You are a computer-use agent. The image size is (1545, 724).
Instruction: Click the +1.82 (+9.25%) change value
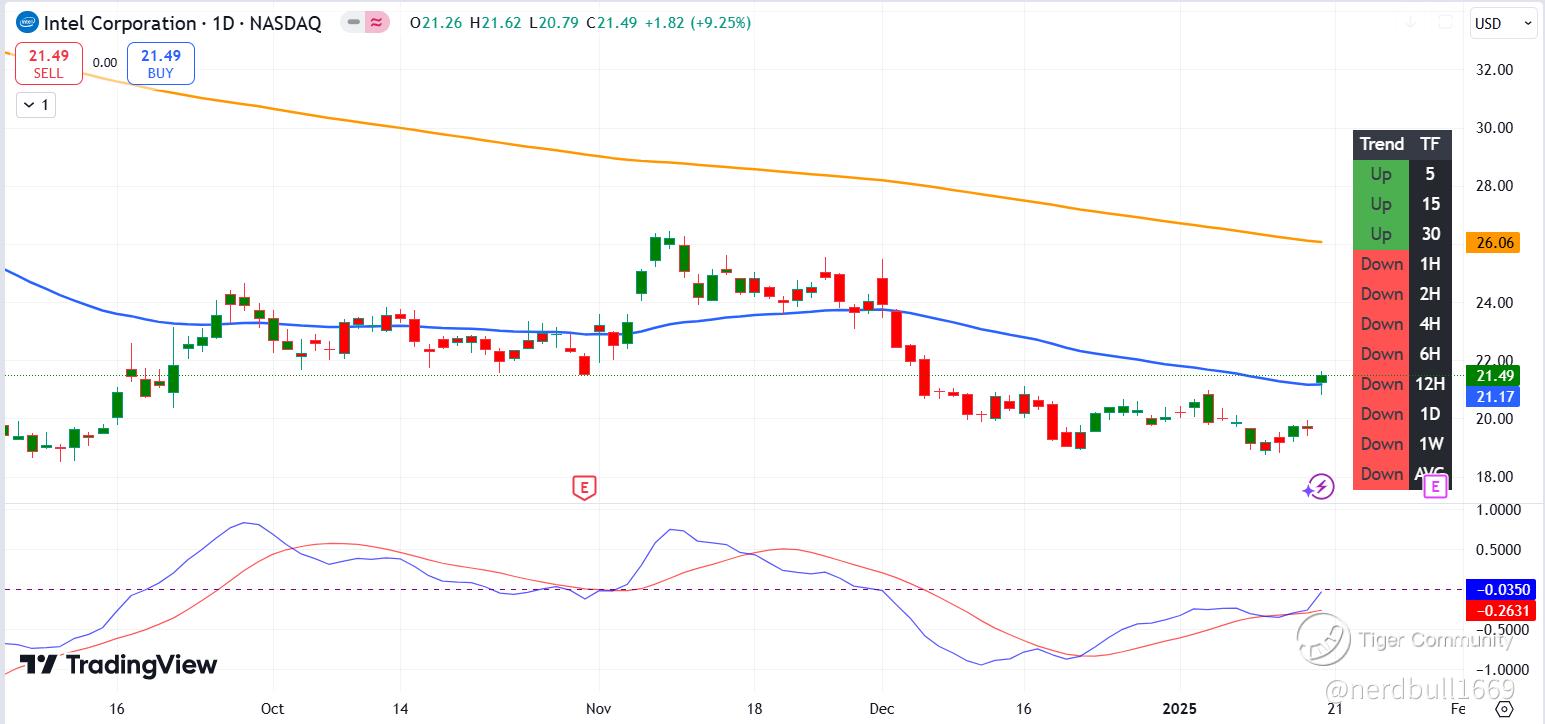(x=696, y=23)
